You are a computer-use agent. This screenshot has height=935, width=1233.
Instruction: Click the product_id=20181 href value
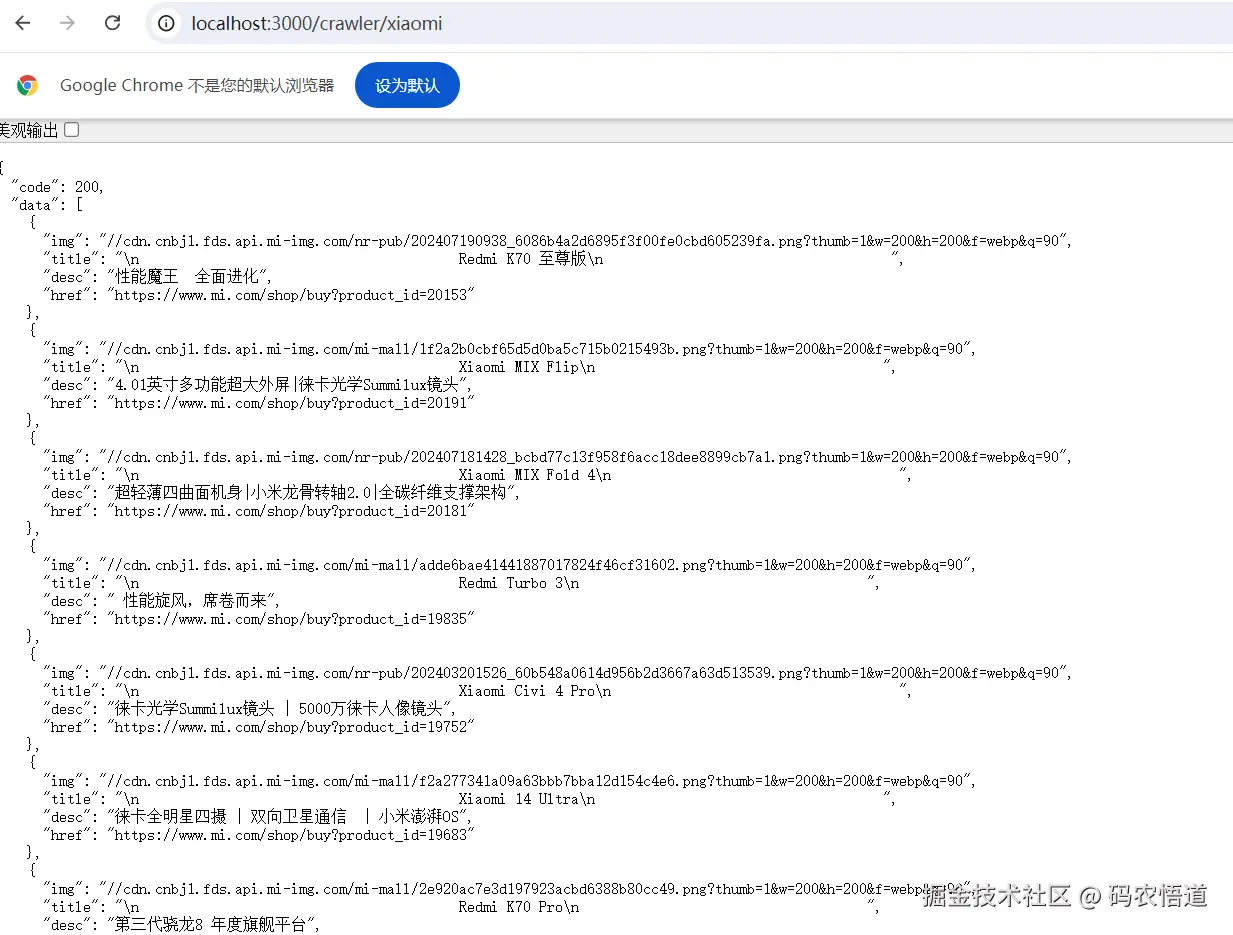click(290, 511)
